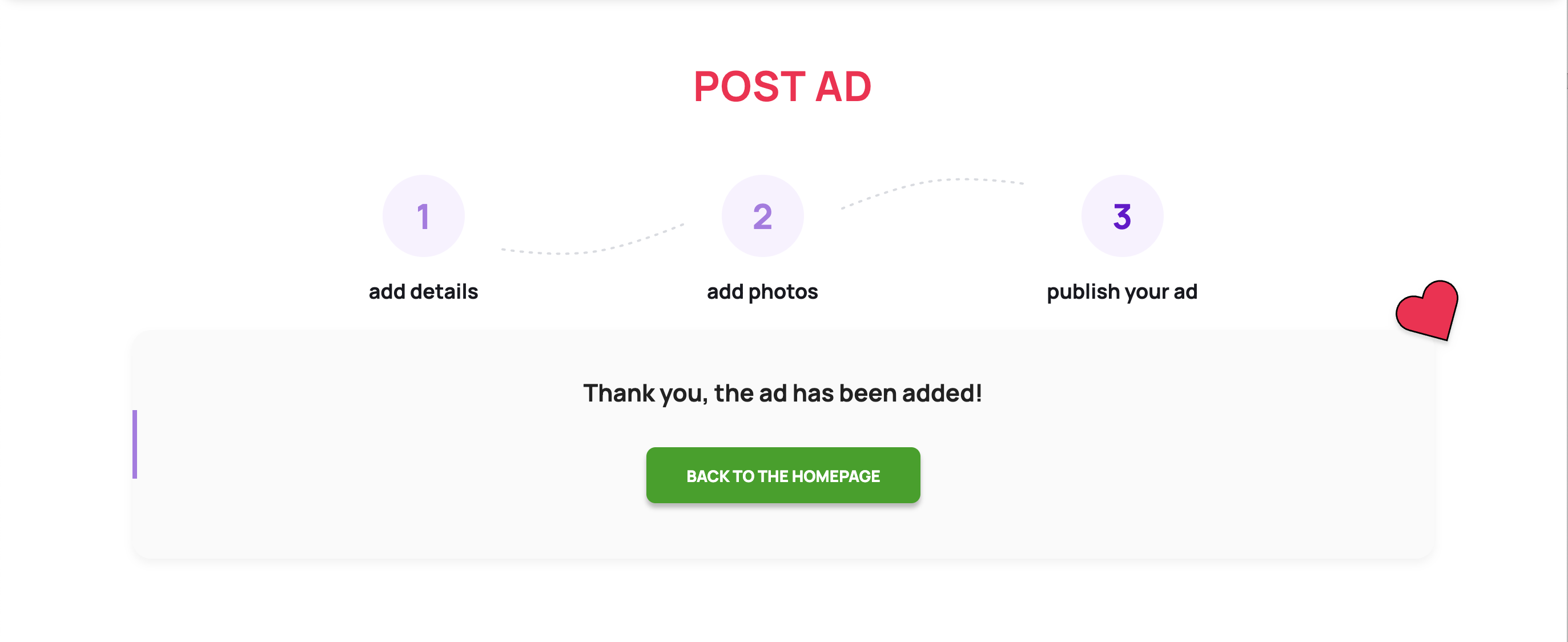The width and height of the screenshot is (1568, 642).
Task: Select the "add photos" step label
Action: pyautogui.click(x=762, y=292)
